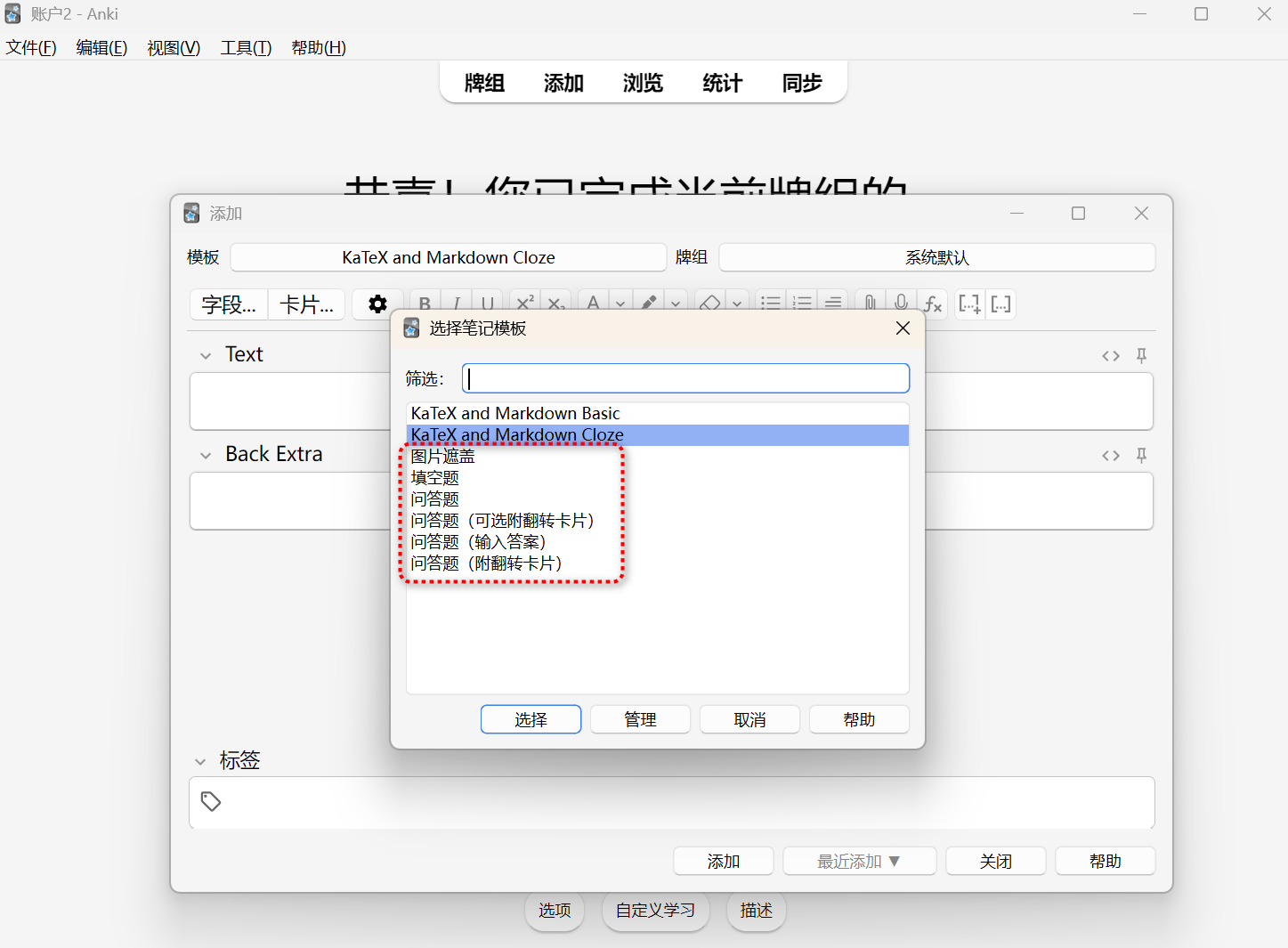Click 帮助 in template dialog

(x=859, y=719)
